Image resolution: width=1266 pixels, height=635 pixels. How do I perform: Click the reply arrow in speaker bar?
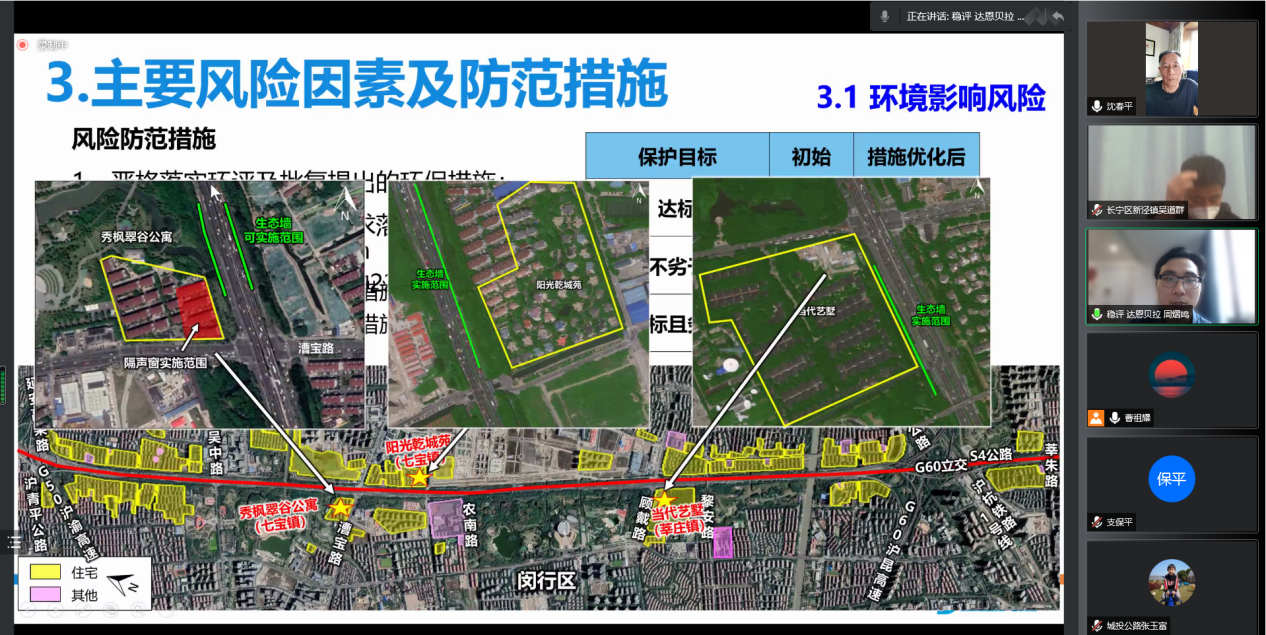pyautogui.click(x=1057, y=16)
